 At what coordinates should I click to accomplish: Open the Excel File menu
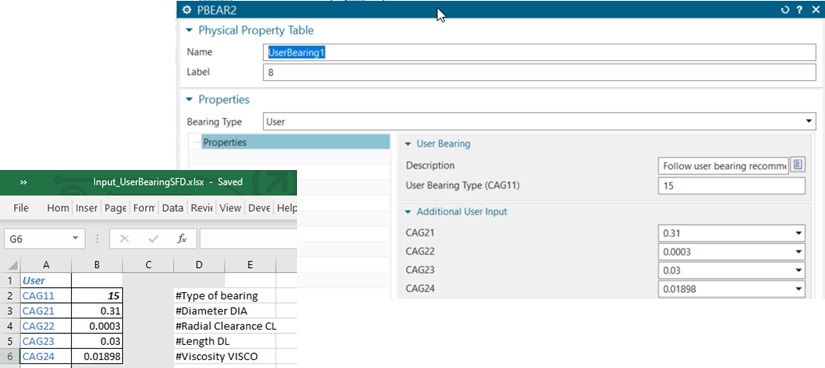pyautogui.click(x=21, y=208)
